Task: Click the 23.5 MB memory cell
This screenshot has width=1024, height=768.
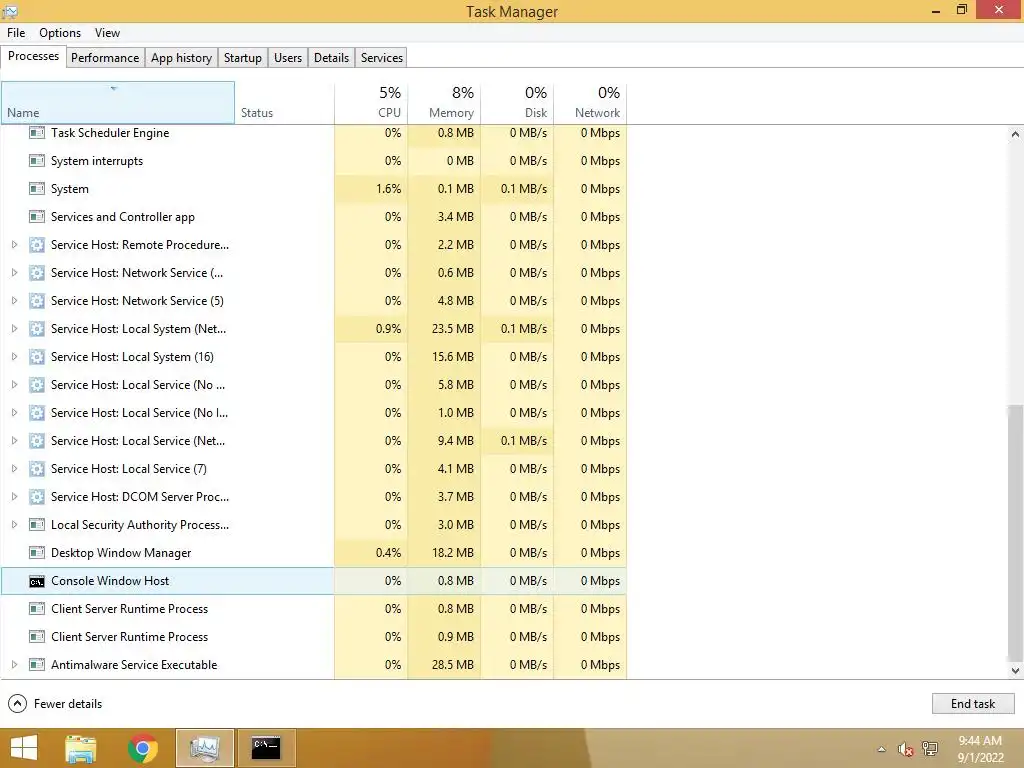Action: pyautogui.click(x=444, y=329)
